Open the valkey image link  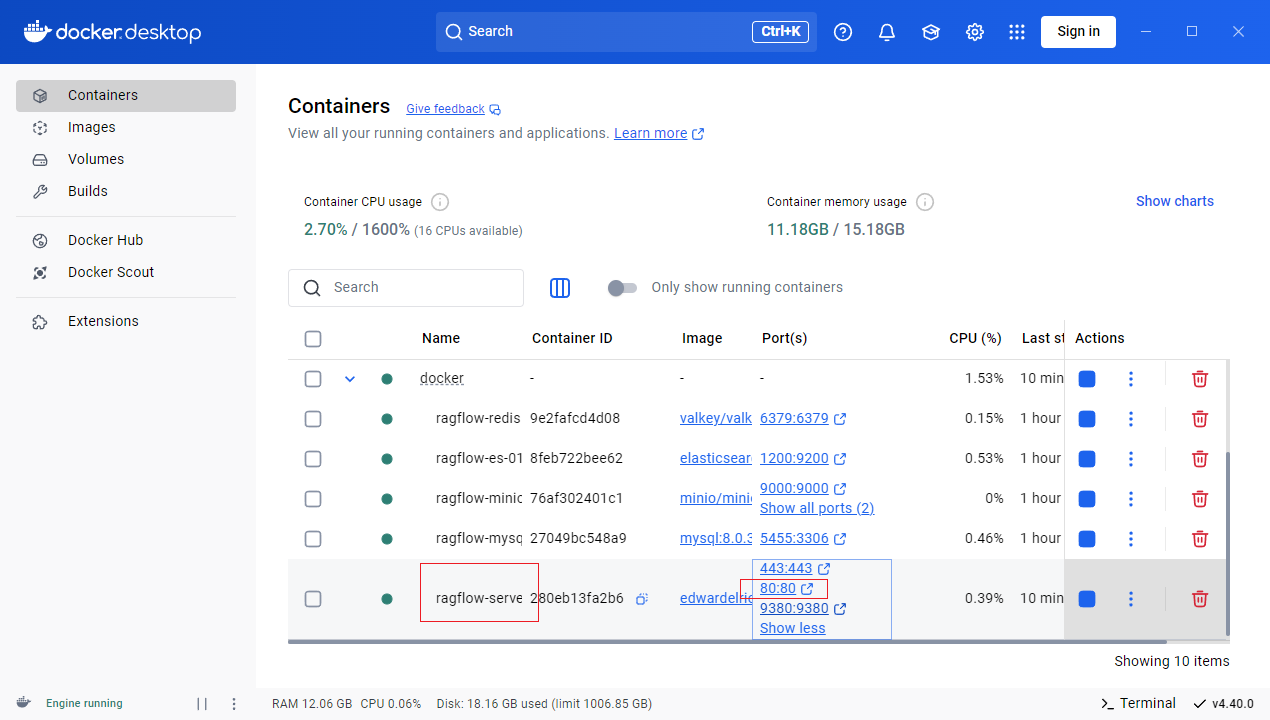click(716, 419)
